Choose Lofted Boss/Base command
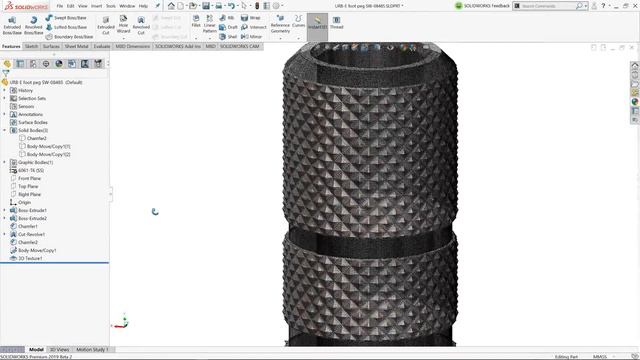Image resolution: width=640 pixels, height=360 pixels. [x=66, y=27]
